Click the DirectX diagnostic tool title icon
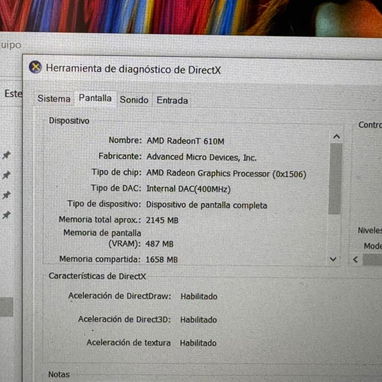Viewport: 382px width, 382px height. [35, 67]
